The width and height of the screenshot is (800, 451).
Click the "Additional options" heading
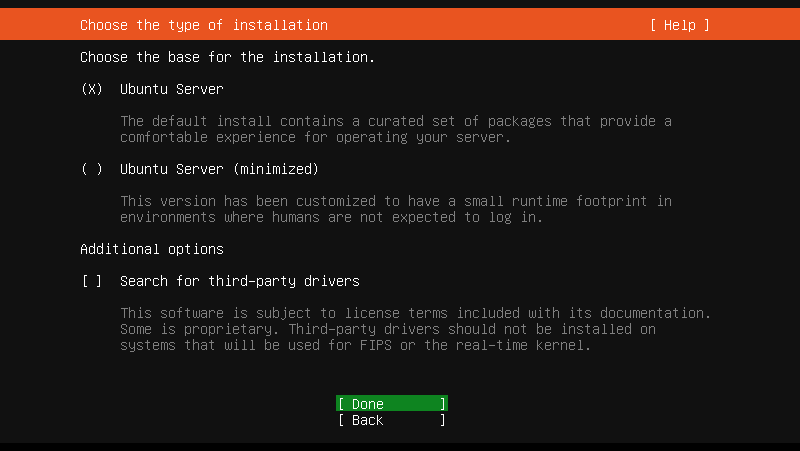151,249
